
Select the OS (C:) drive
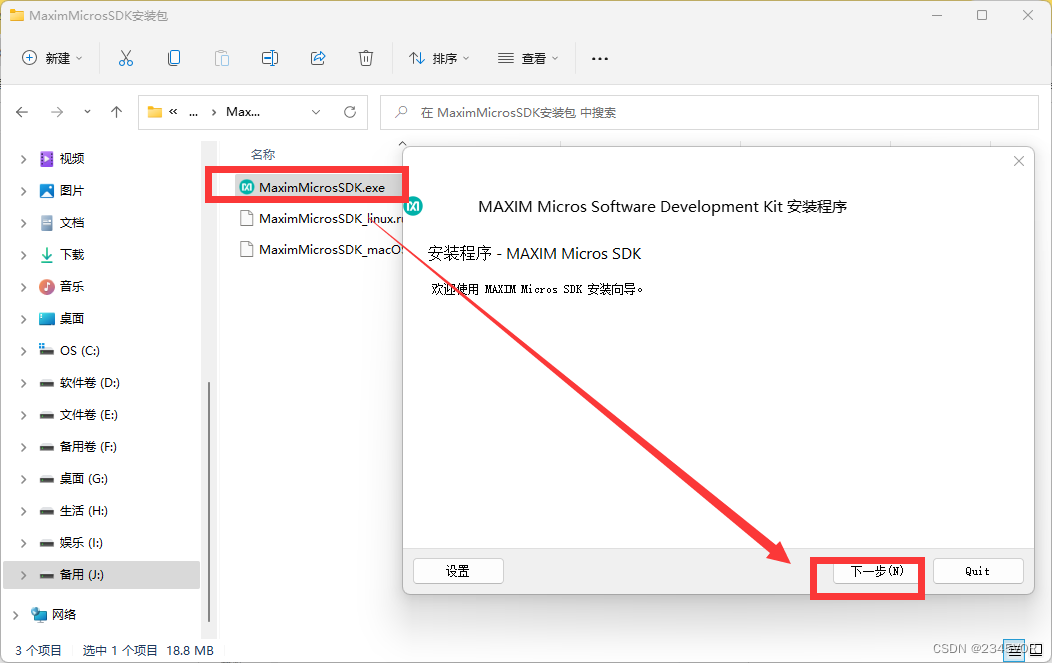coord(79,350)
